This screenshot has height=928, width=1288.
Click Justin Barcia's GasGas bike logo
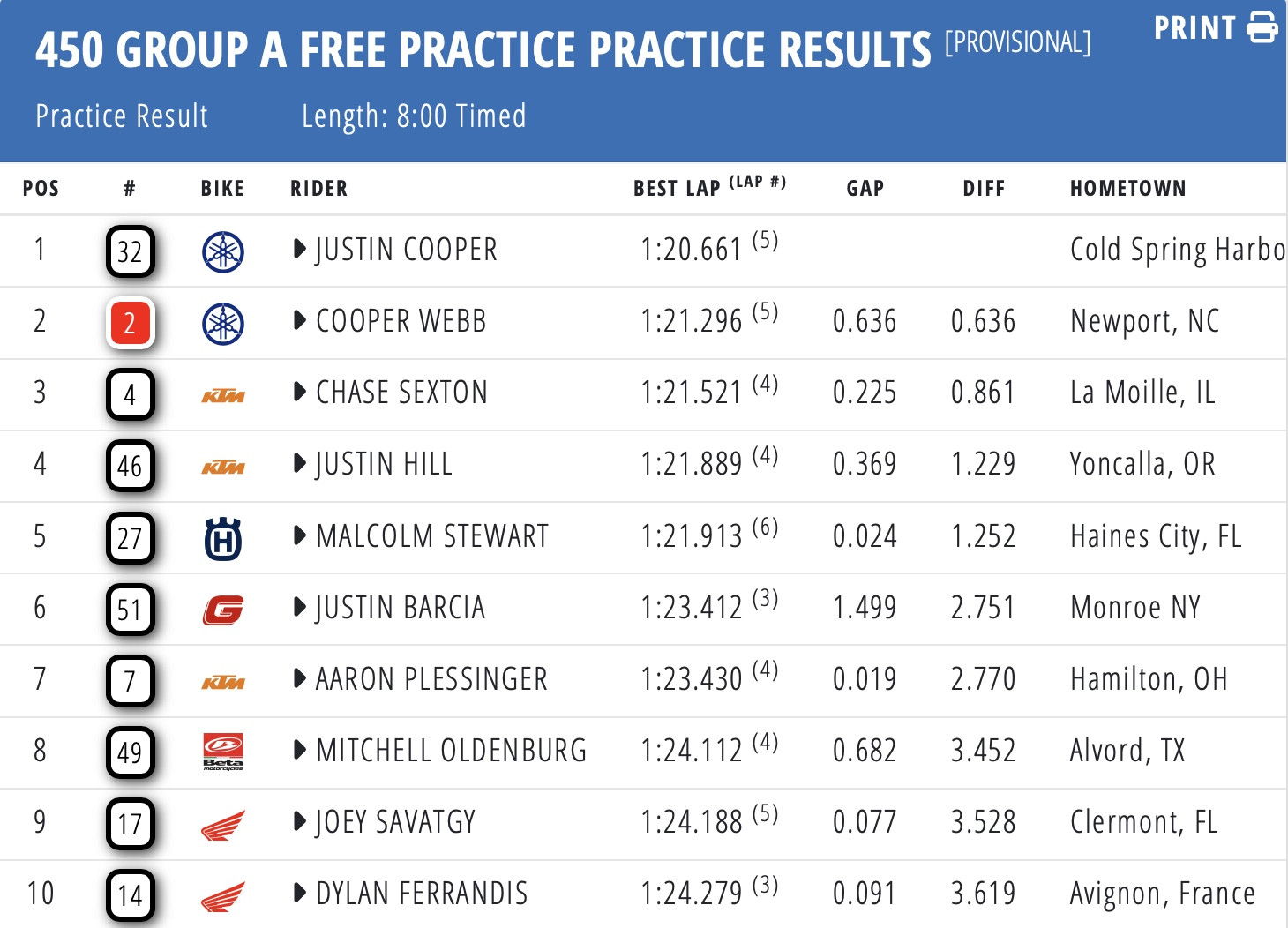pyautogui.click(x=222, y=610)
